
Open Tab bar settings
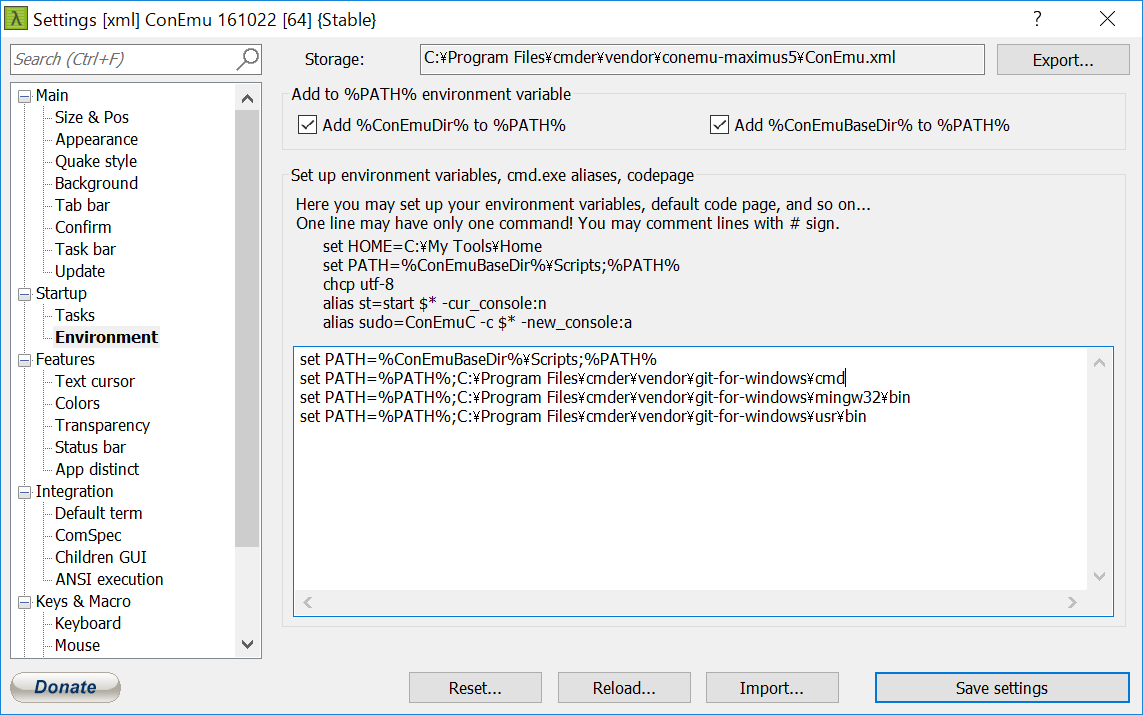82,206
